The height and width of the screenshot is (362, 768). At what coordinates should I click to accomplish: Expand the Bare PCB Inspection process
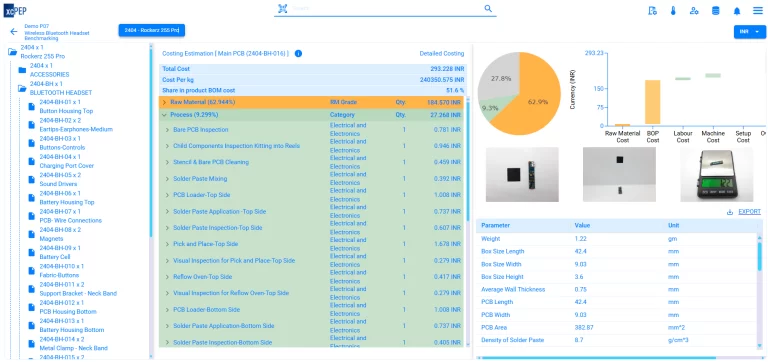click(167, 130)
